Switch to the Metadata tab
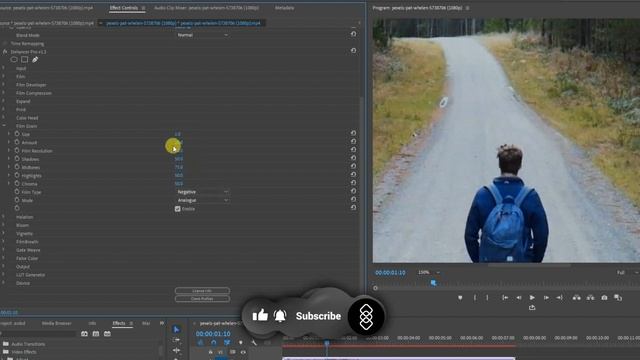 (x=284, y=8)
